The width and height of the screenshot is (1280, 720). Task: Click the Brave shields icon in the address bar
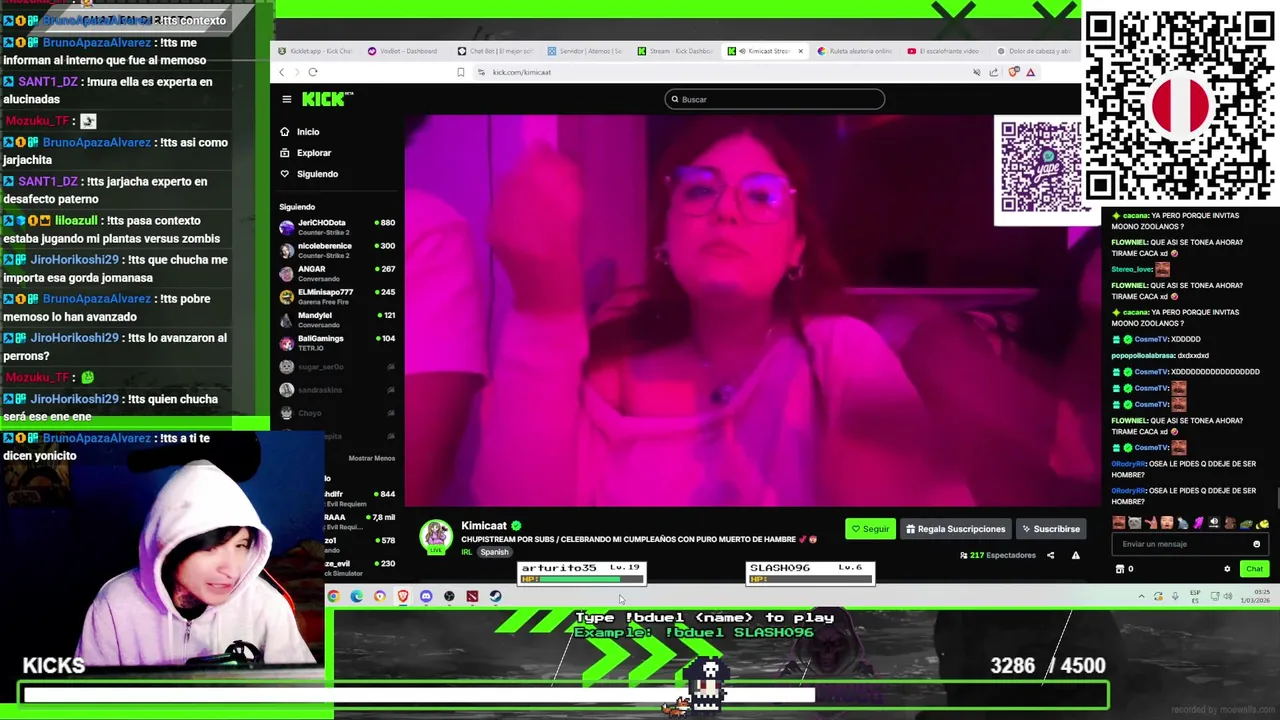point(1013,72)
